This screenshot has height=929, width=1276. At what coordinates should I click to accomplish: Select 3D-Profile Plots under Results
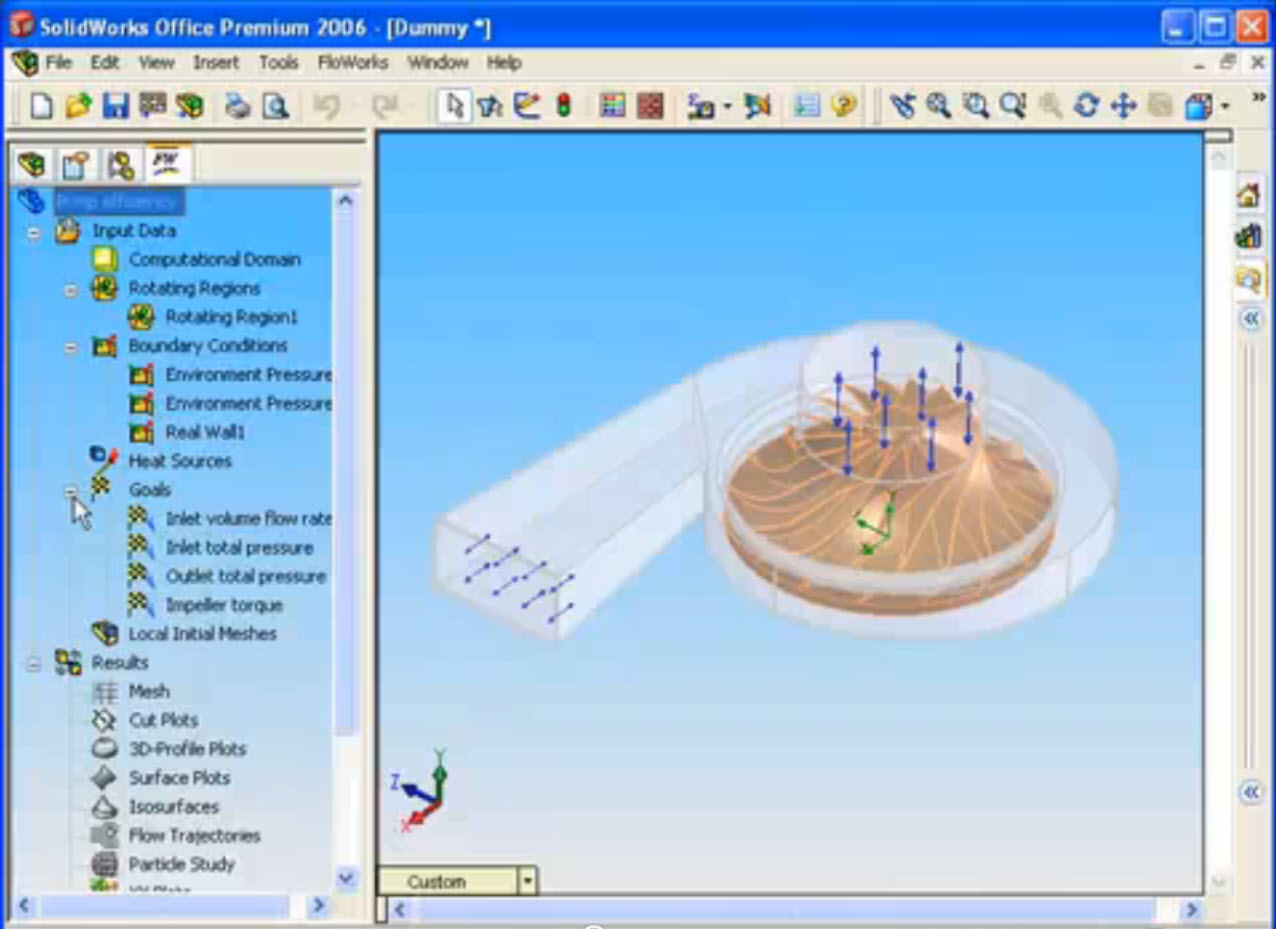click(187, 750)
